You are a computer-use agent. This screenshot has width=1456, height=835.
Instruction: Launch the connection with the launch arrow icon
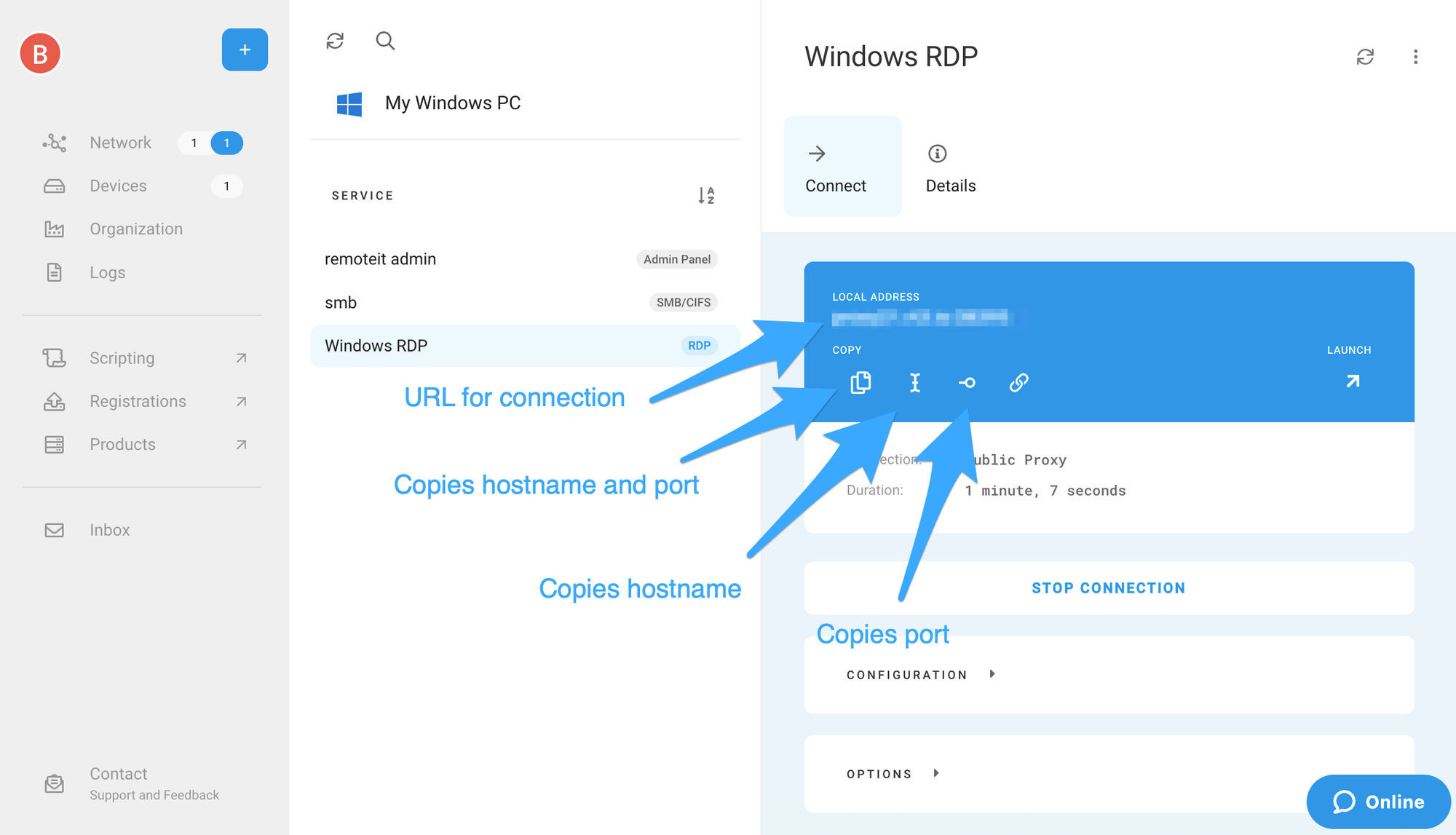pos(1352,381)
